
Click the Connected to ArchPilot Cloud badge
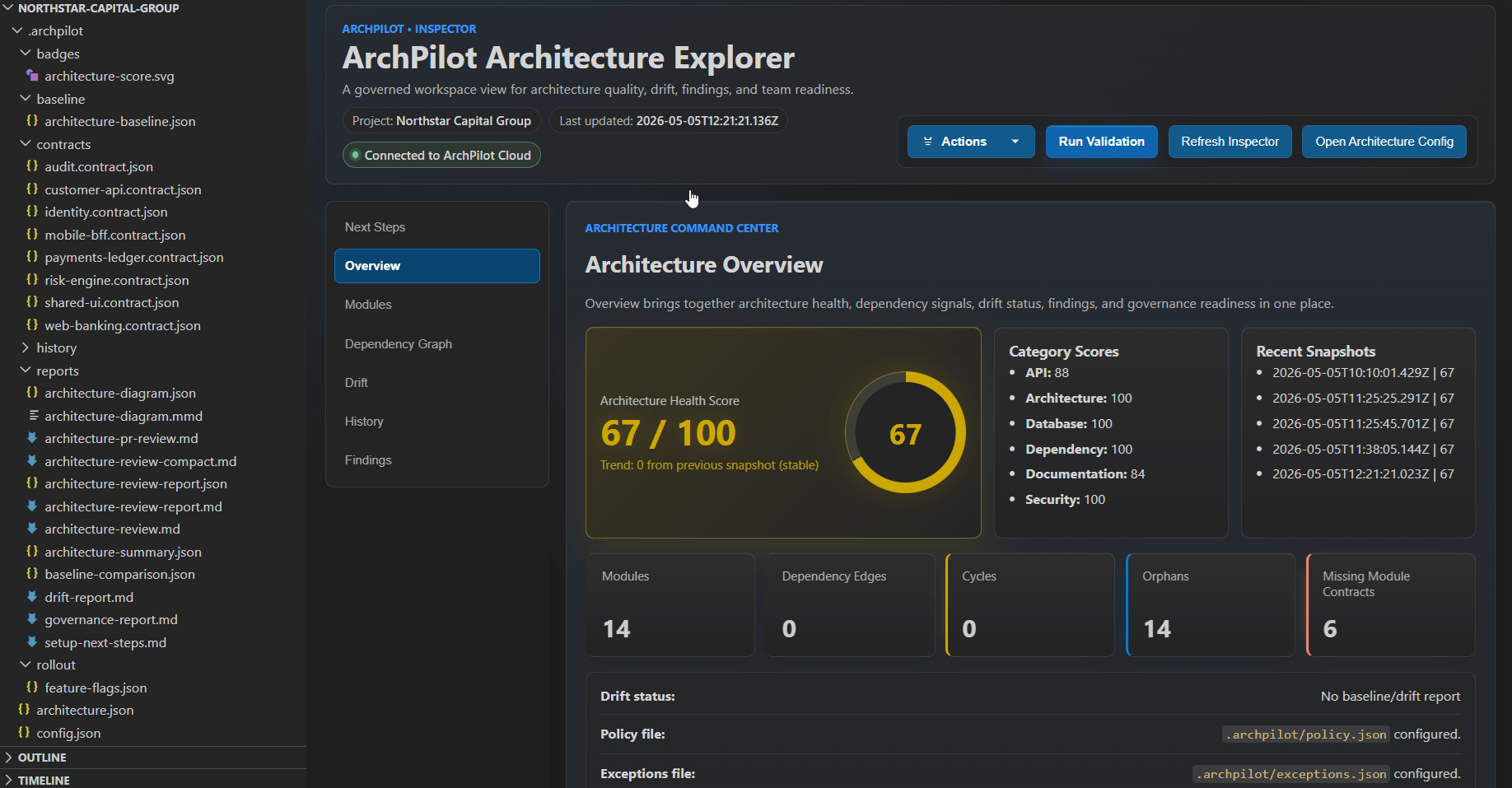point(441,155)
